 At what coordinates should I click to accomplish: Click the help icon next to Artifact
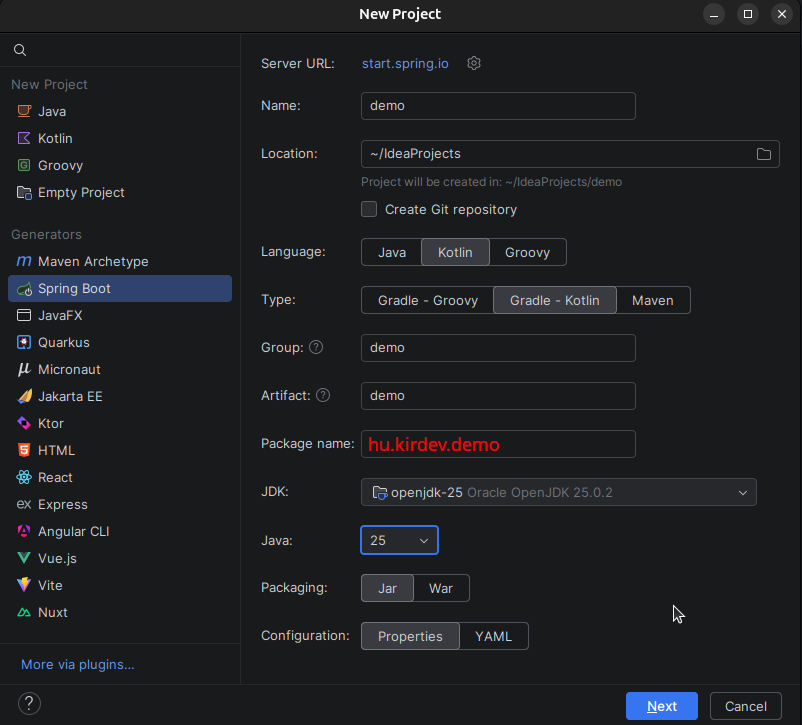pos(323,395)
